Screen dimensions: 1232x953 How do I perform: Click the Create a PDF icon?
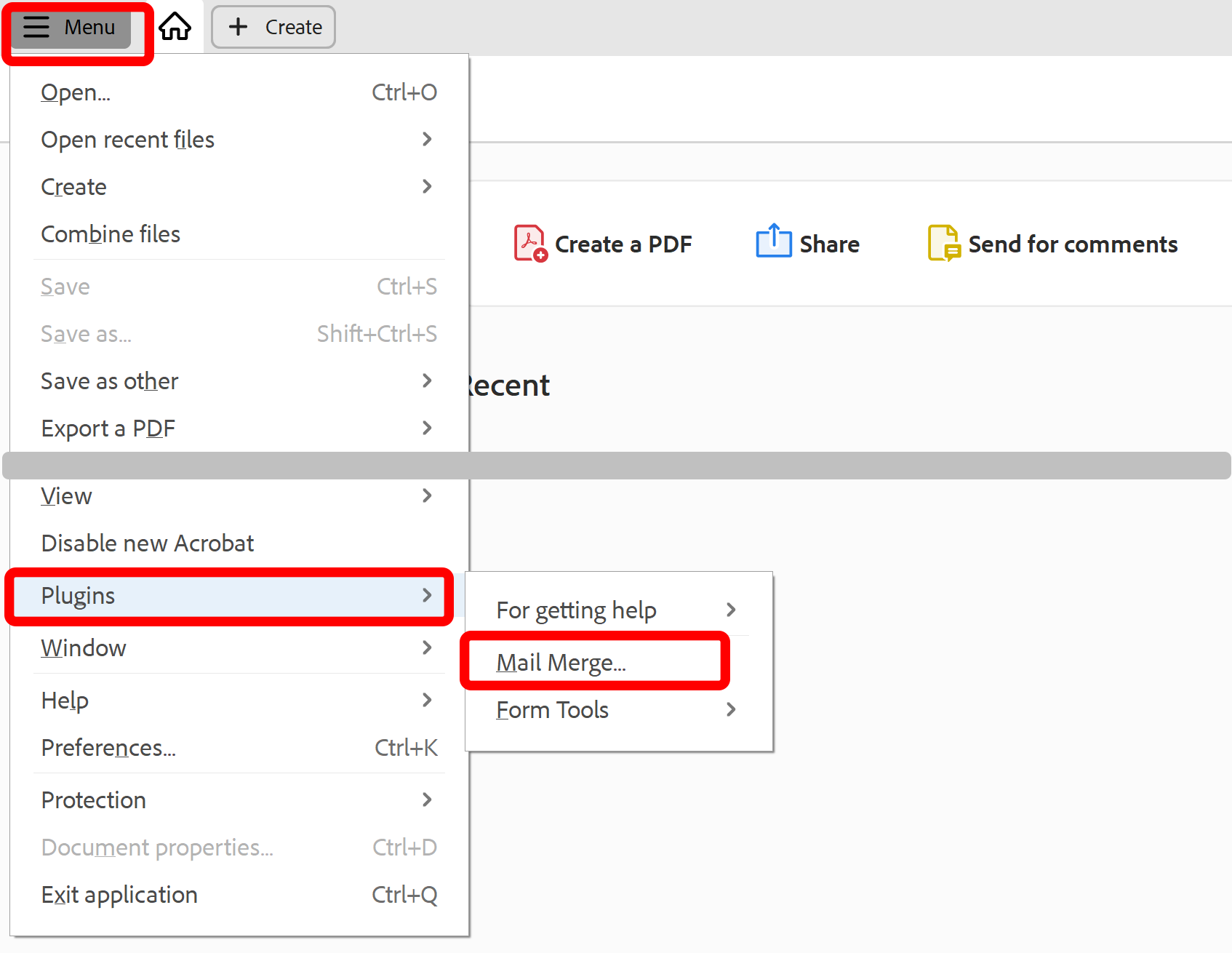[x=531, y=244]
